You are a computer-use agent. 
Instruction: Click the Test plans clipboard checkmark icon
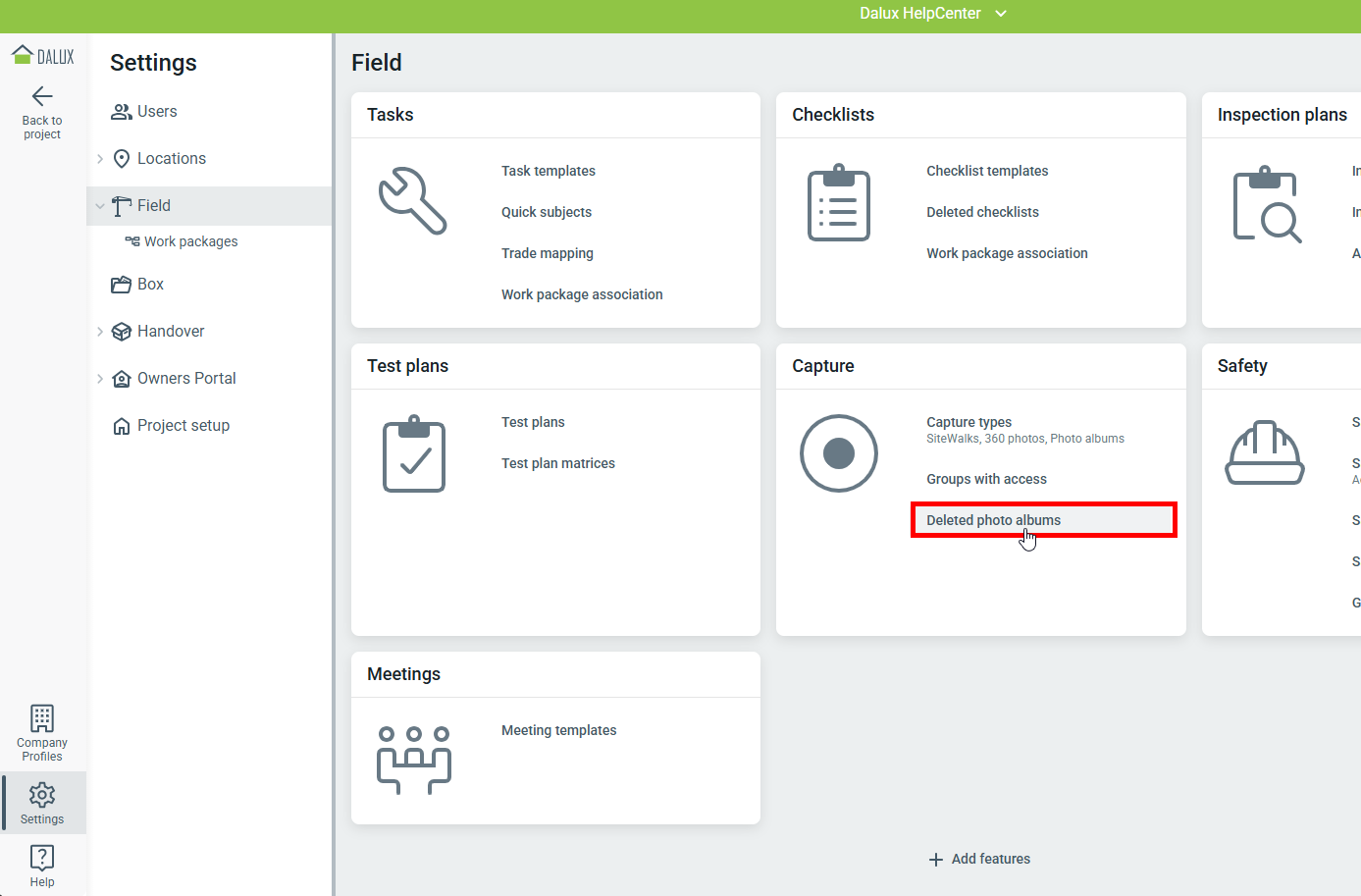pos(413,453)
